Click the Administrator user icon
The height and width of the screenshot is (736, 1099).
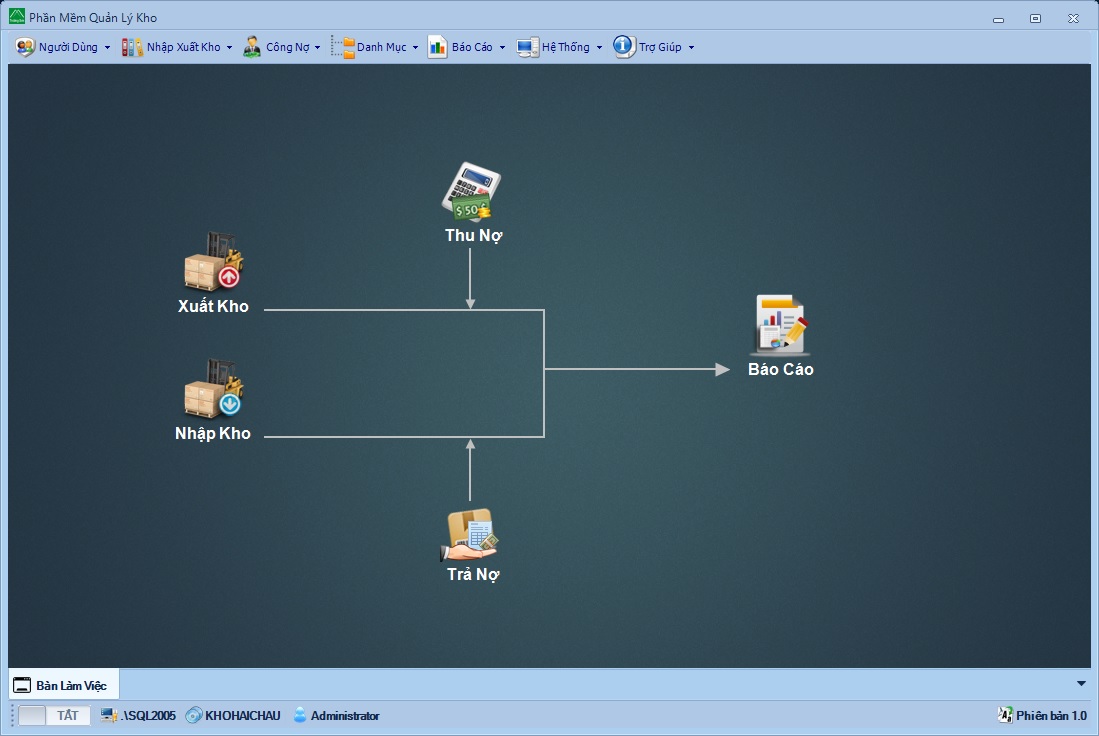coord(300,716)
